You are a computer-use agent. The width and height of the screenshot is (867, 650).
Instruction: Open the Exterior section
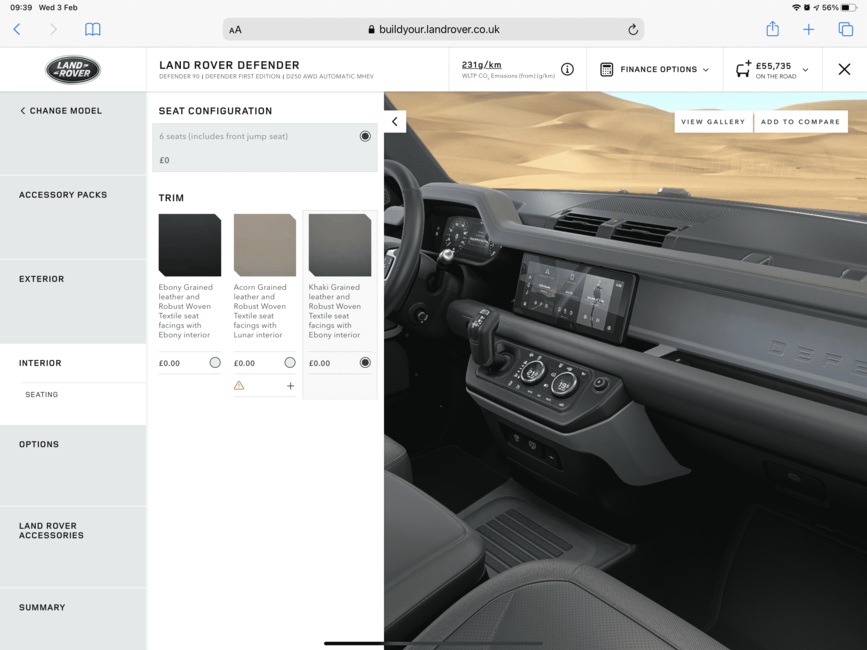(73, 301)
